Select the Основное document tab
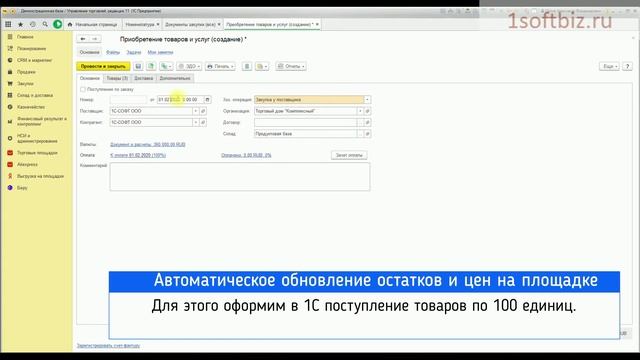 [90, 78]
